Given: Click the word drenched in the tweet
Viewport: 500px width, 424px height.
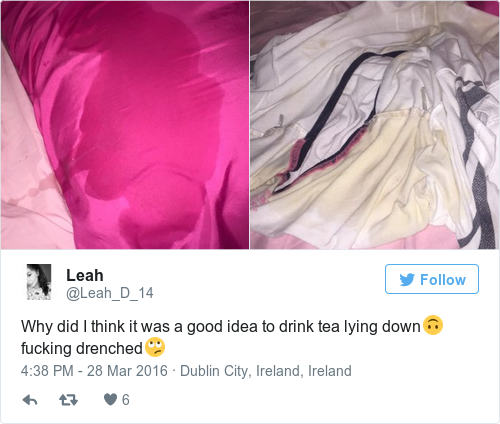Looking at the screenshot, I should (x=109, y=348).
